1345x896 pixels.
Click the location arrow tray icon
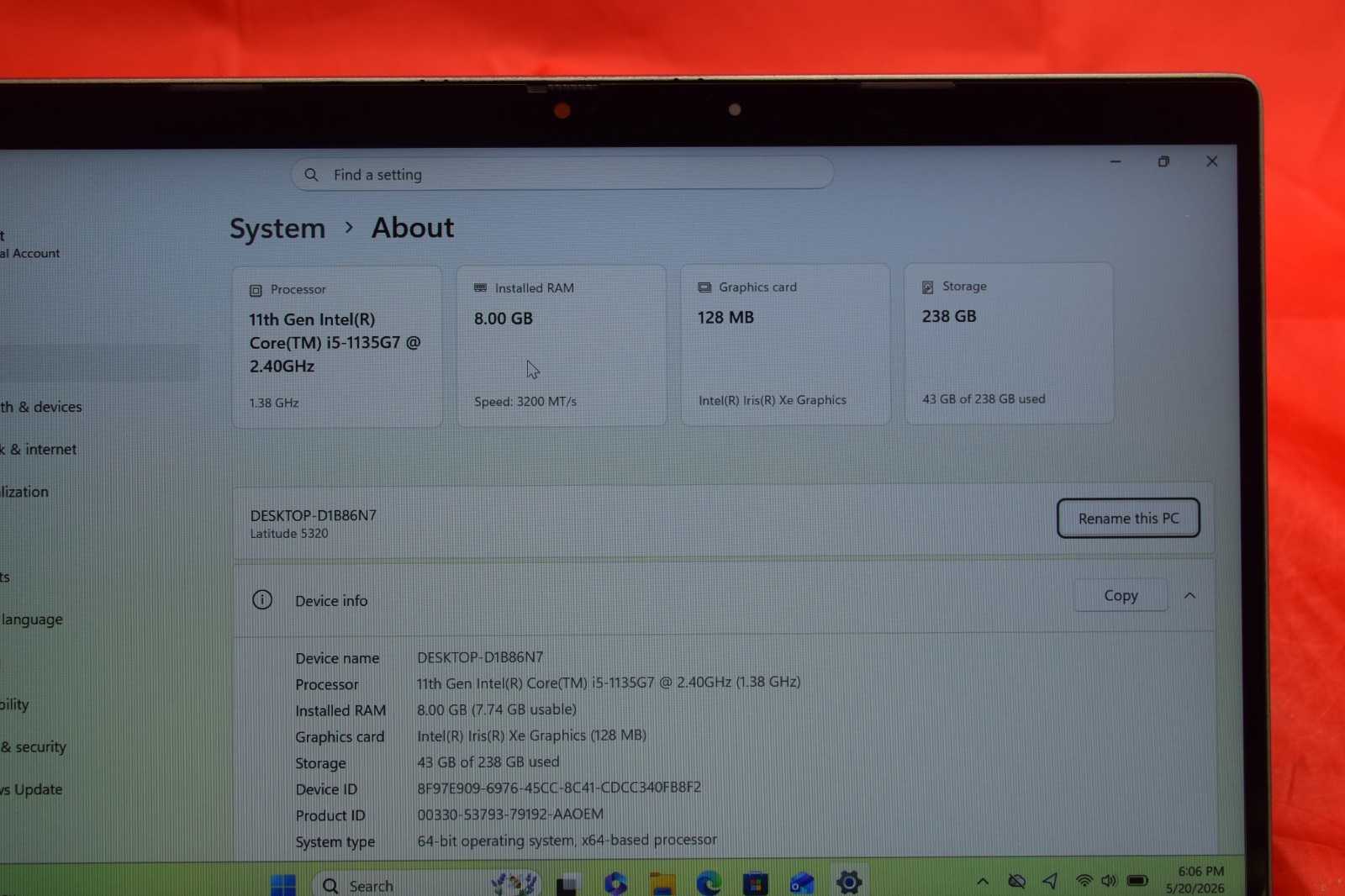click(x=1050, y=880)
